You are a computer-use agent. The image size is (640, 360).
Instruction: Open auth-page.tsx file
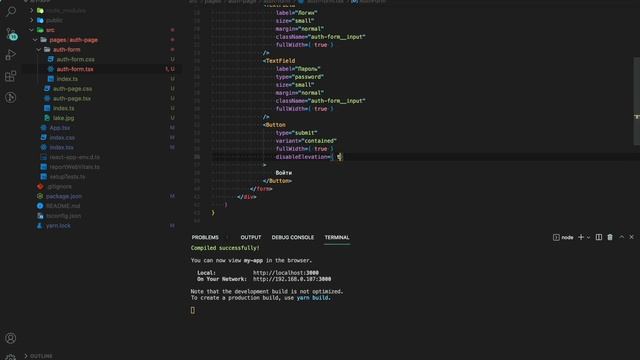click(72, 98)
